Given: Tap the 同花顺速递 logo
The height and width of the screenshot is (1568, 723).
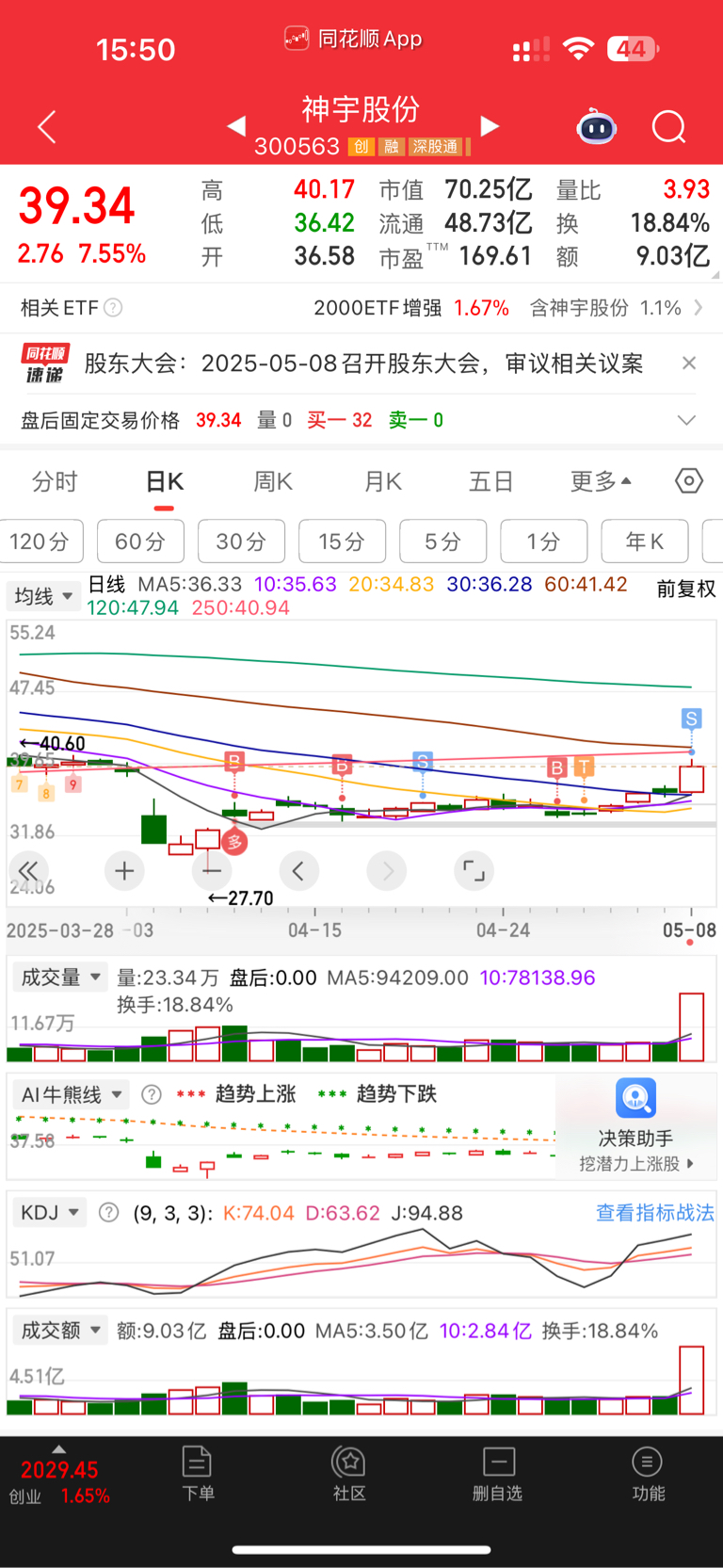Looking at the screenshot, I should pyautogui.click(x=45, y=364).
